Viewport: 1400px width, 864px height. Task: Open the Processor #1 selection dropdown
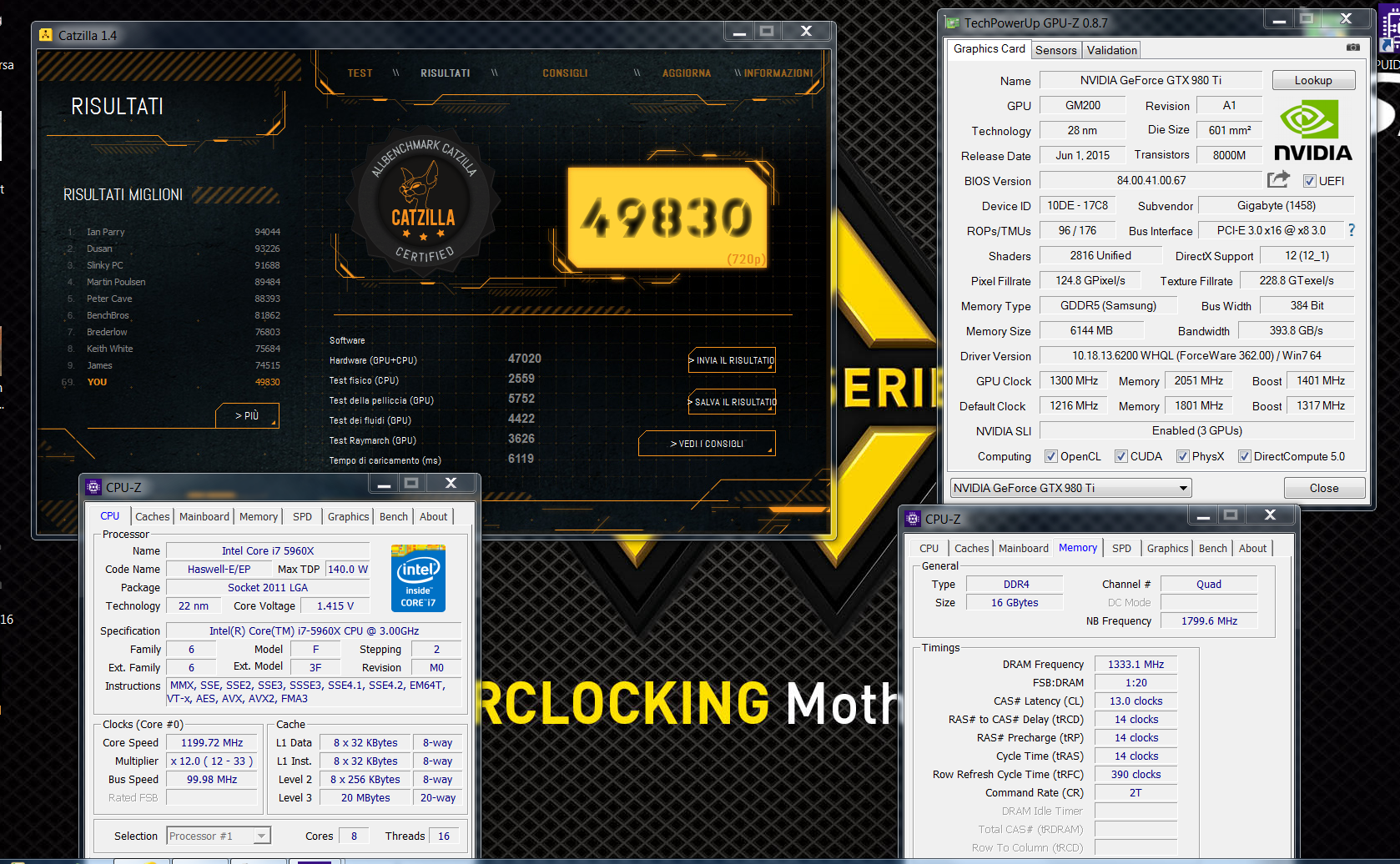[x=219, y=836]
